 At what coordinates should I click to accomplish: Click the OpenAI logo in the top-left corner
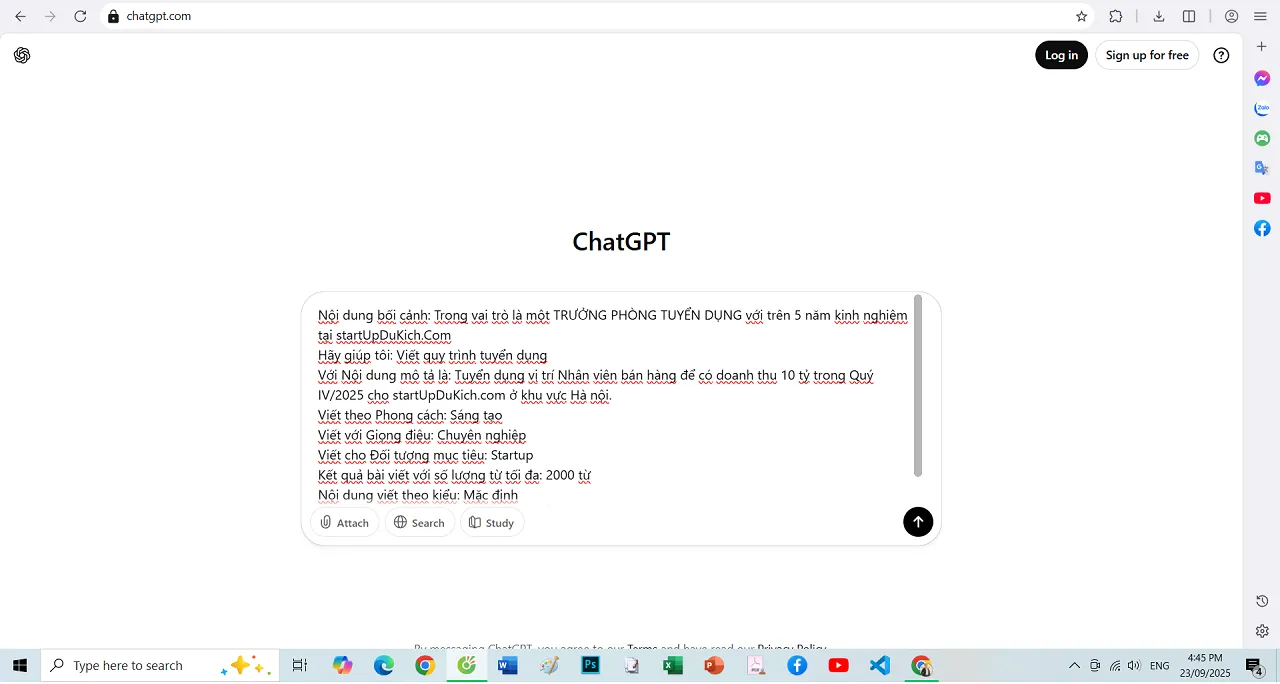point(22,55)
